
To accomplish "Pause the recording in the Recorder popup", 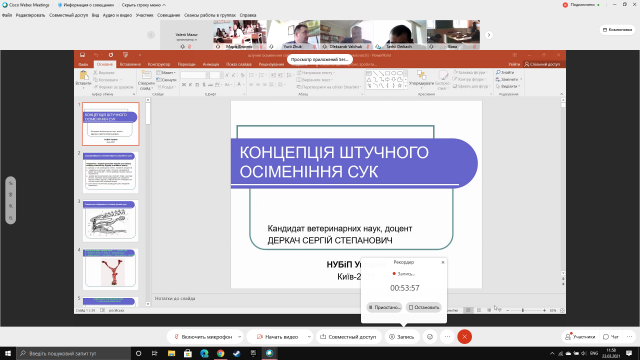I will click(x=384, y=307).
